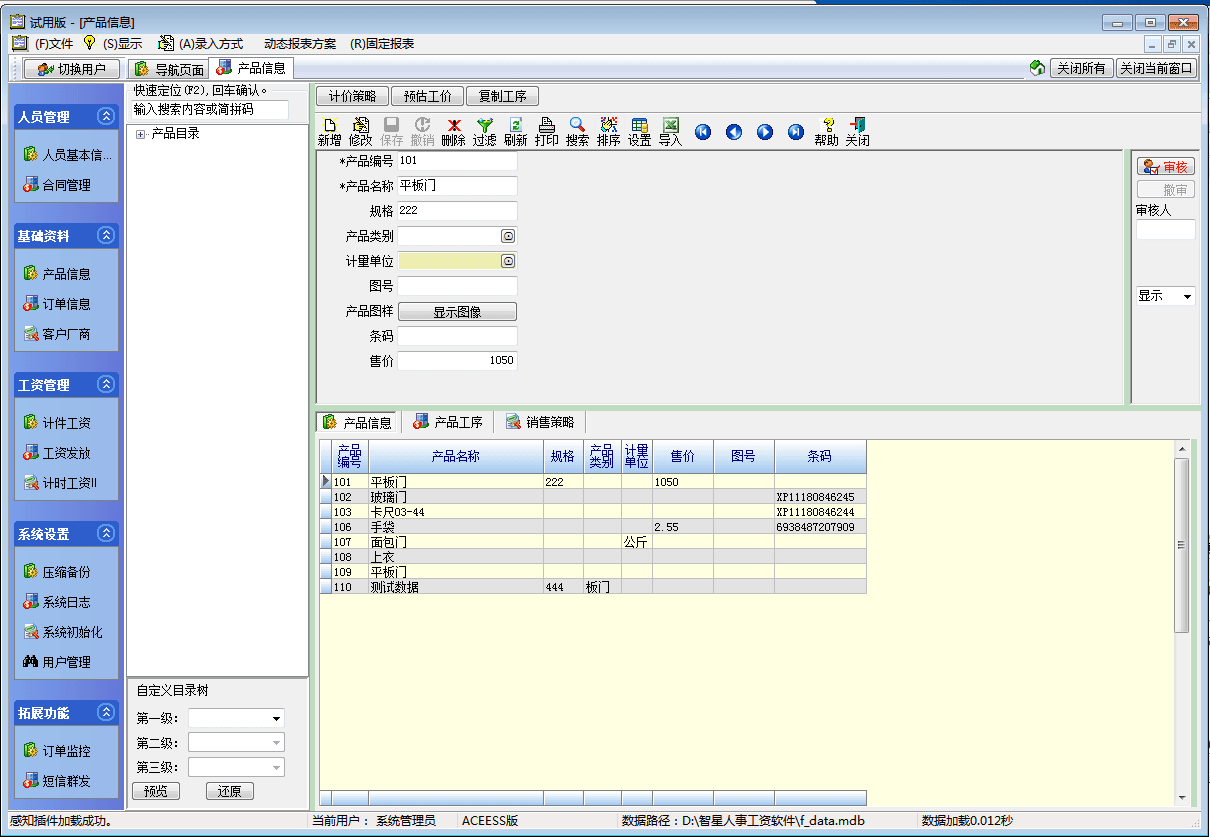Switch to the 导航页面 tab
1210x837 pixels.
169,69
